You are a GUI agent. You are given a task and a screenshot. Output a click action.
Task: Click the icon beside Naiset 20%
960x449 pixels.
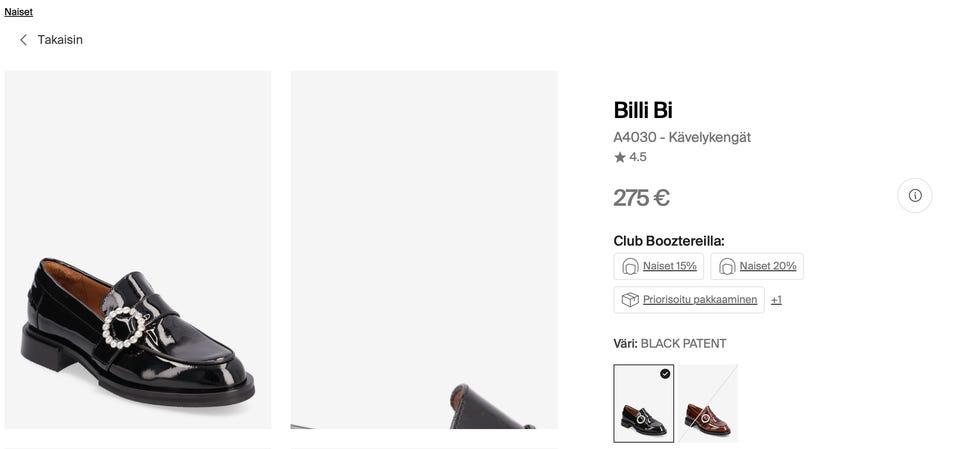727,266
